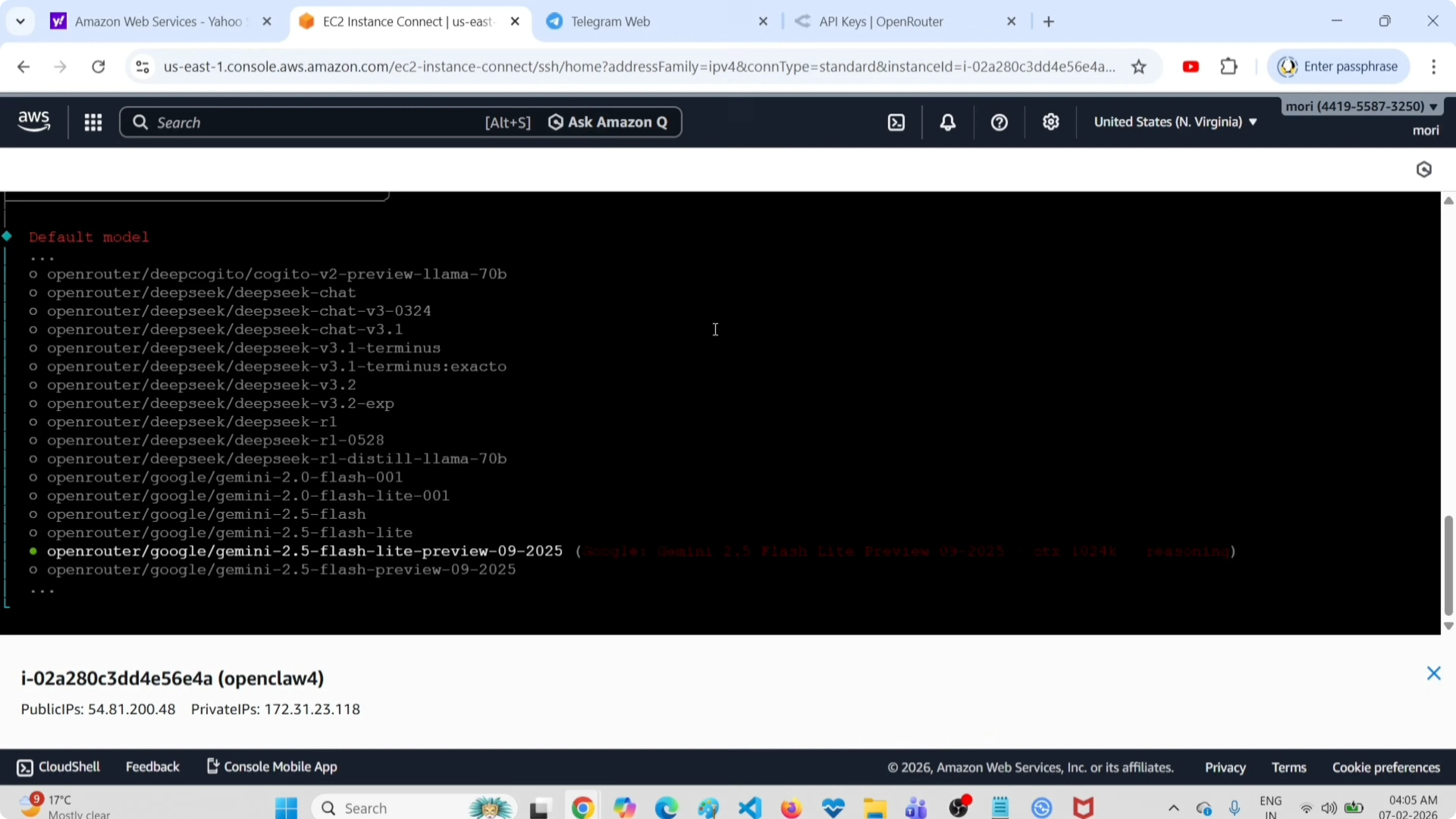Image resolution: width=1456 pixels, height=819 pixels.
Task: Open Chrome's browser options menu
Action: (1434, 66)
